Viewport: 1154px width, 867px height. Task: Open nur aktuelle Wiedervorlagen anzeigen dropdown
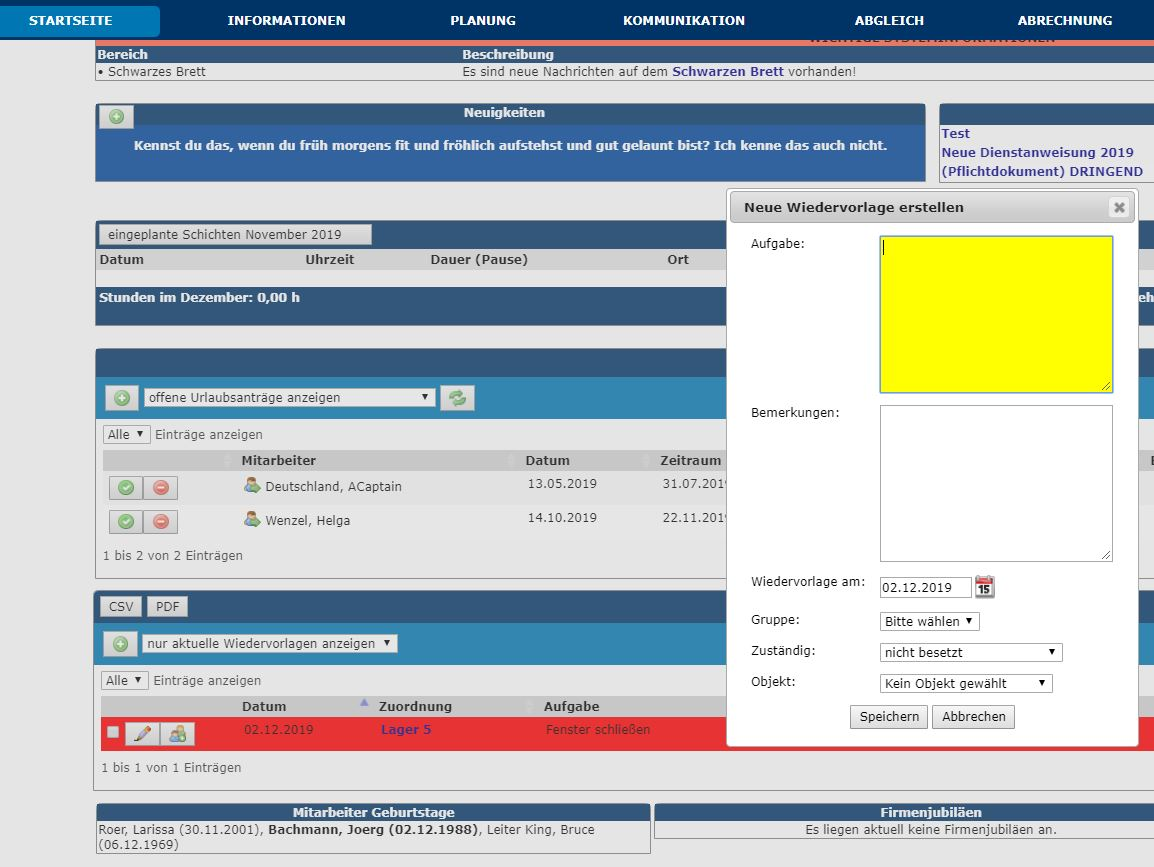pos(269,643)
